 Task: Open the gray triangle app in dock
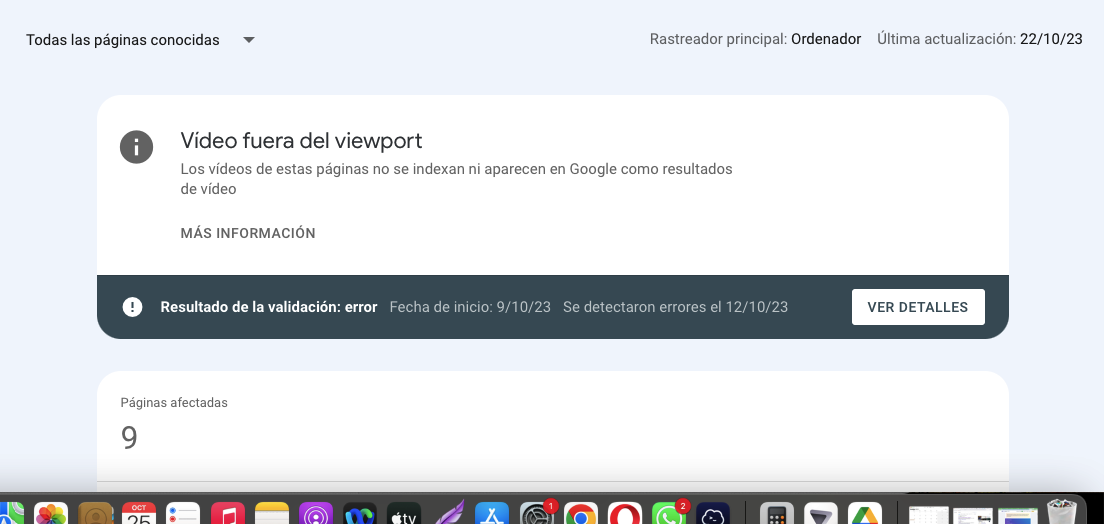(821, 513)
